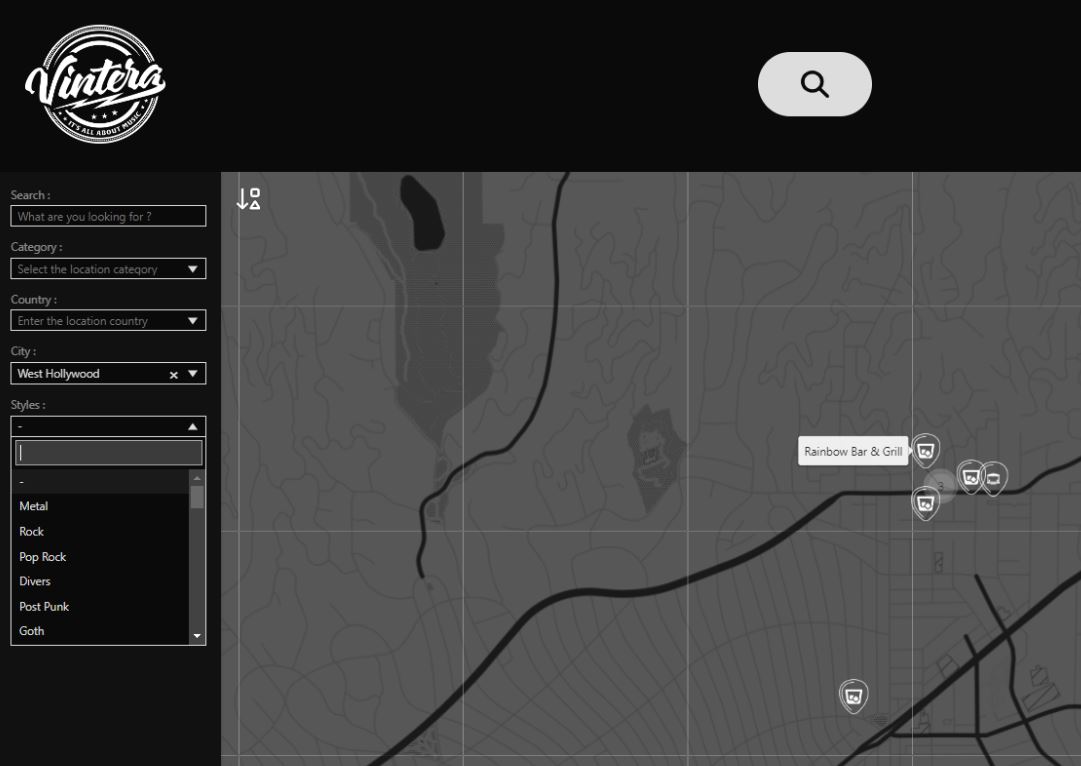
Task: Click the bar marker below the cluster
Action: [925, 503]
